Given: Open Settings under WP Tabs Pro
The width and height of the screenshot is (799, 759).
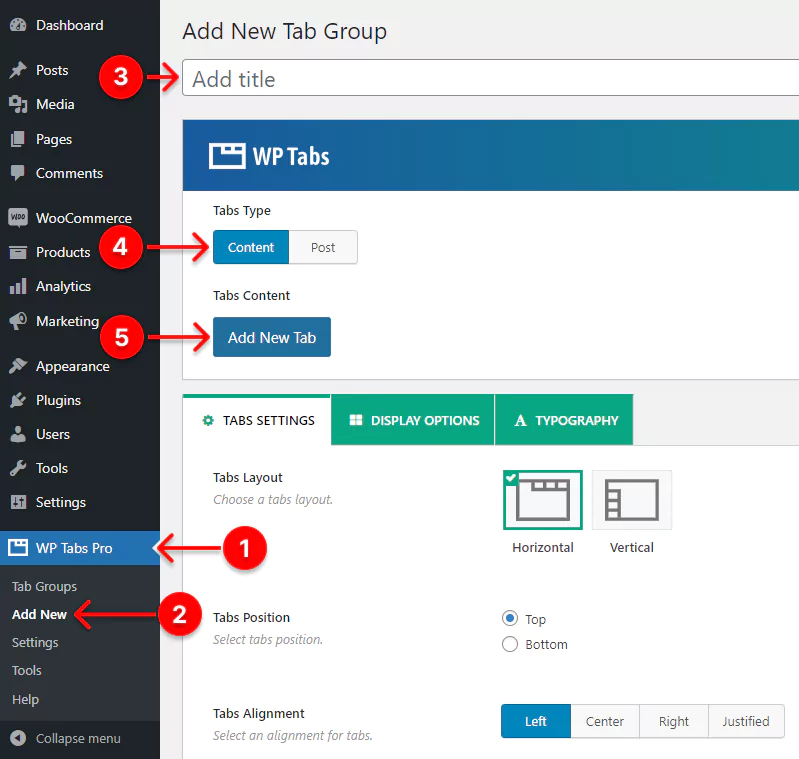Looking at the screenshot, I should click(35, 642).
